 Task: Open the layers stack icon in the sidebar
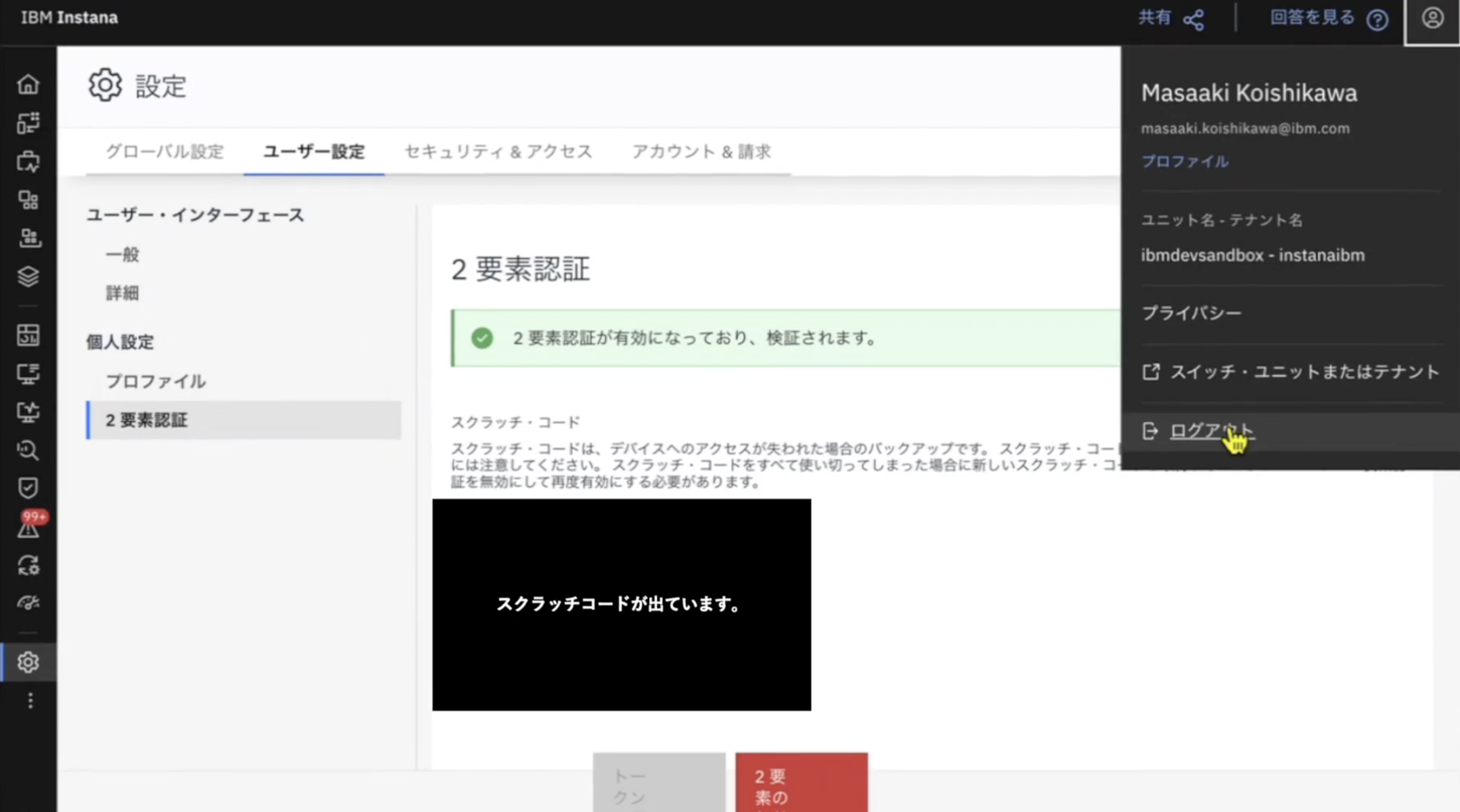point(28,277)
